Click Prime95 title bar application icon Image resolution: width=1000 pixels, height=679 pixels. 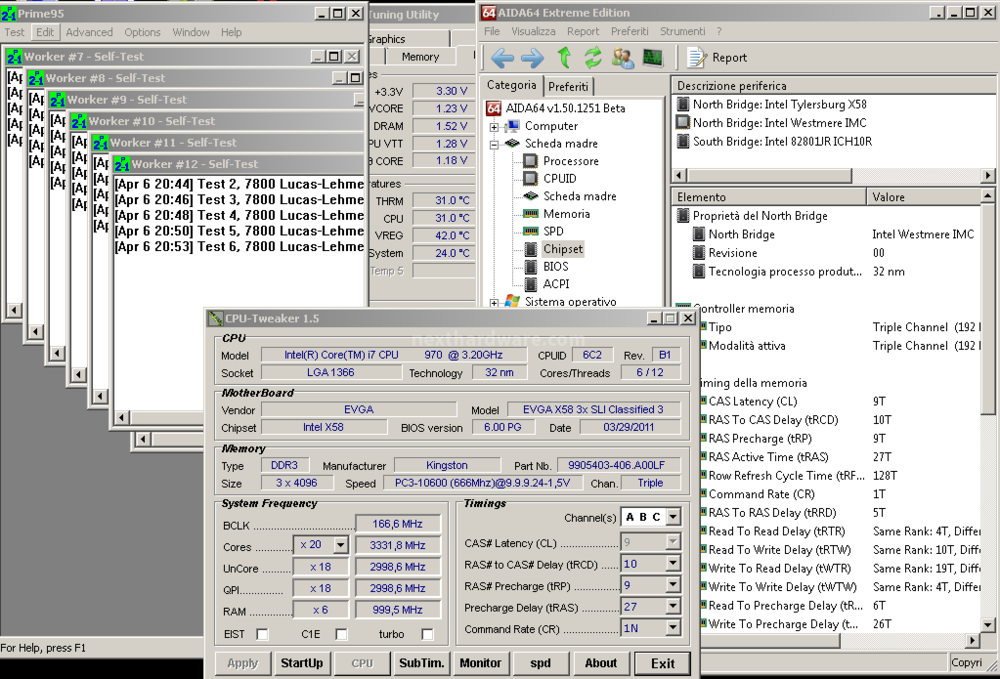coord(8,13)
